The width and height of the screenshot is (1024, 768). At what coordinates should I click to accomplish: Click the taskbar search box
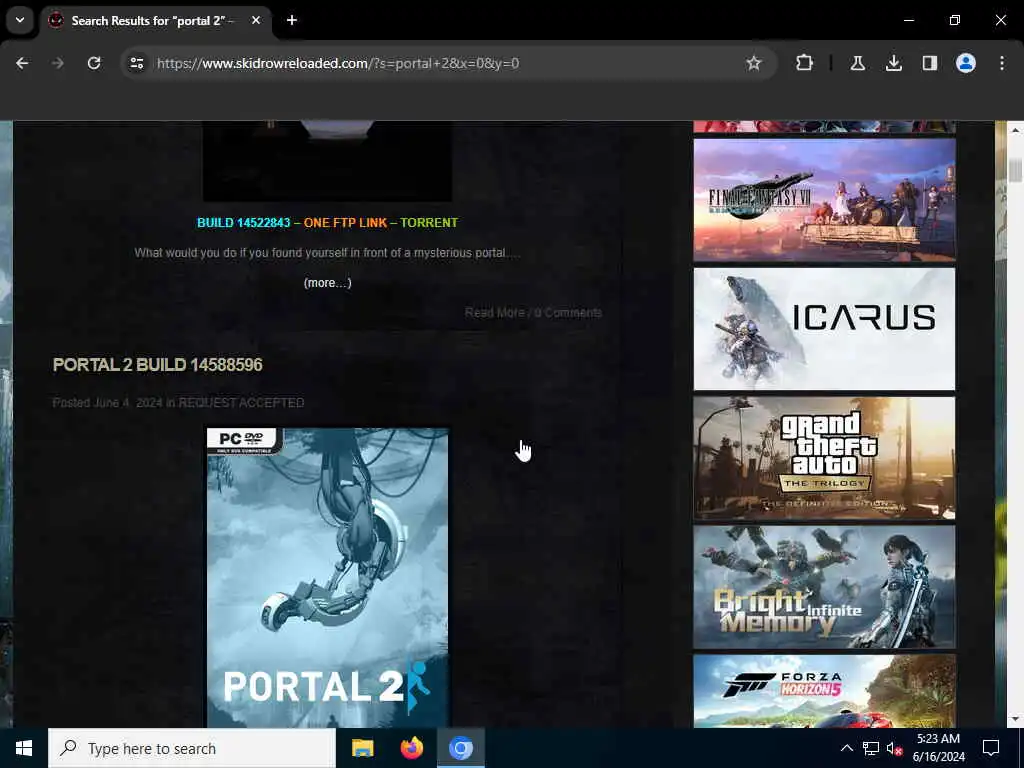click(192, 748)
